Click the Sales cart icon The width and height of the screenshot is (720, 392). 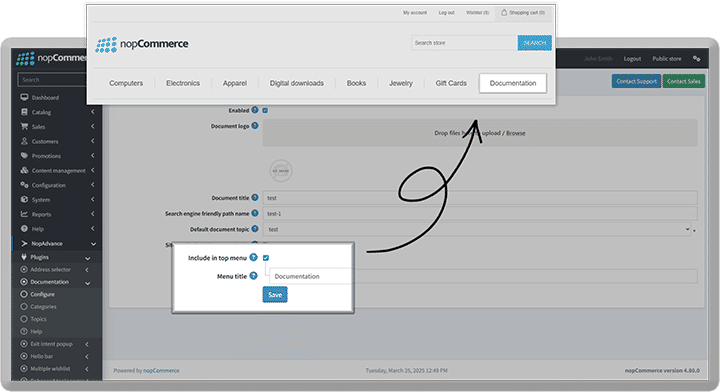[x=24, y=127]
